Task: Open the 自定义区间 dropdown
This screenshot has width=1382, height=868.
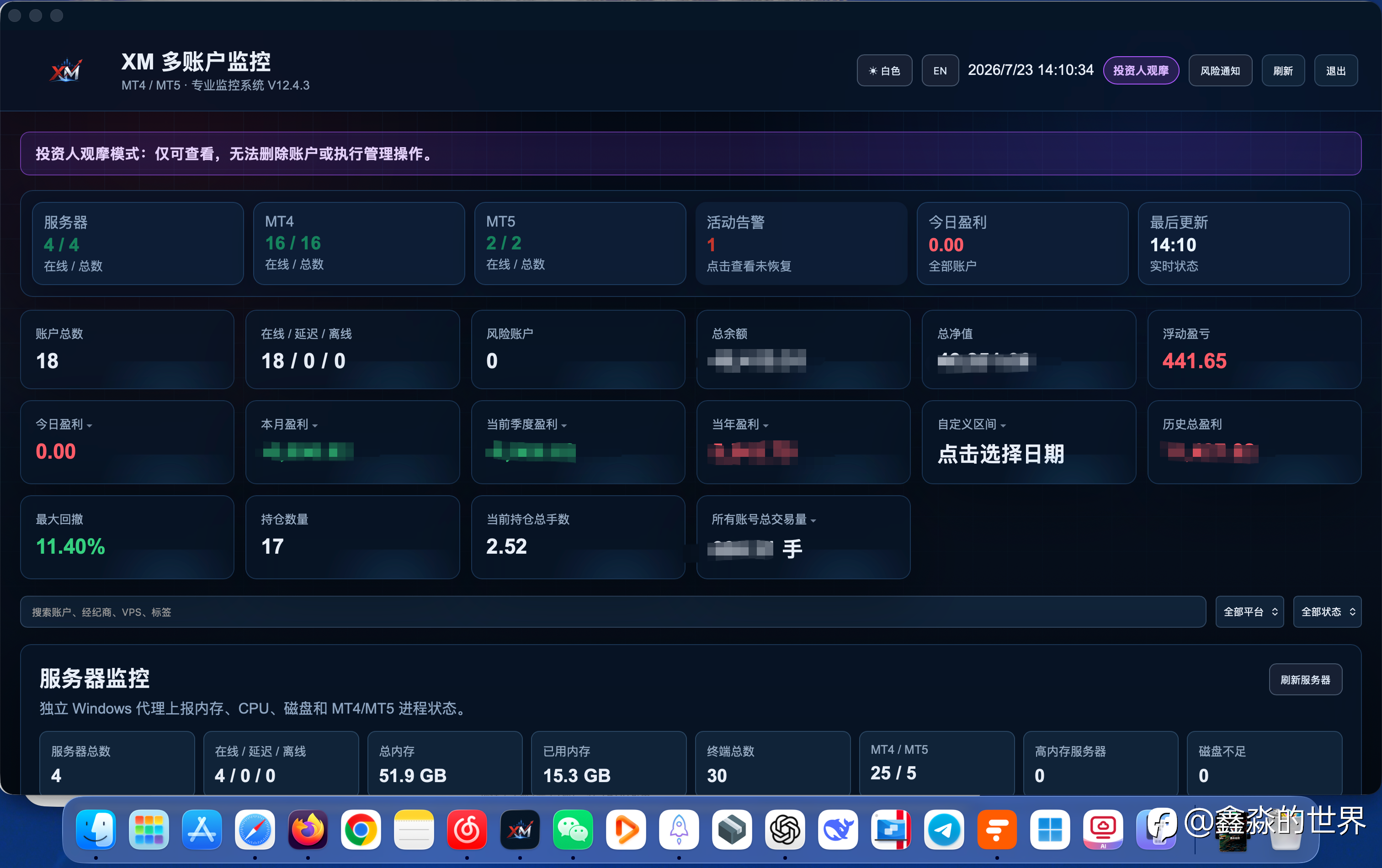Action: coord(972,424)
